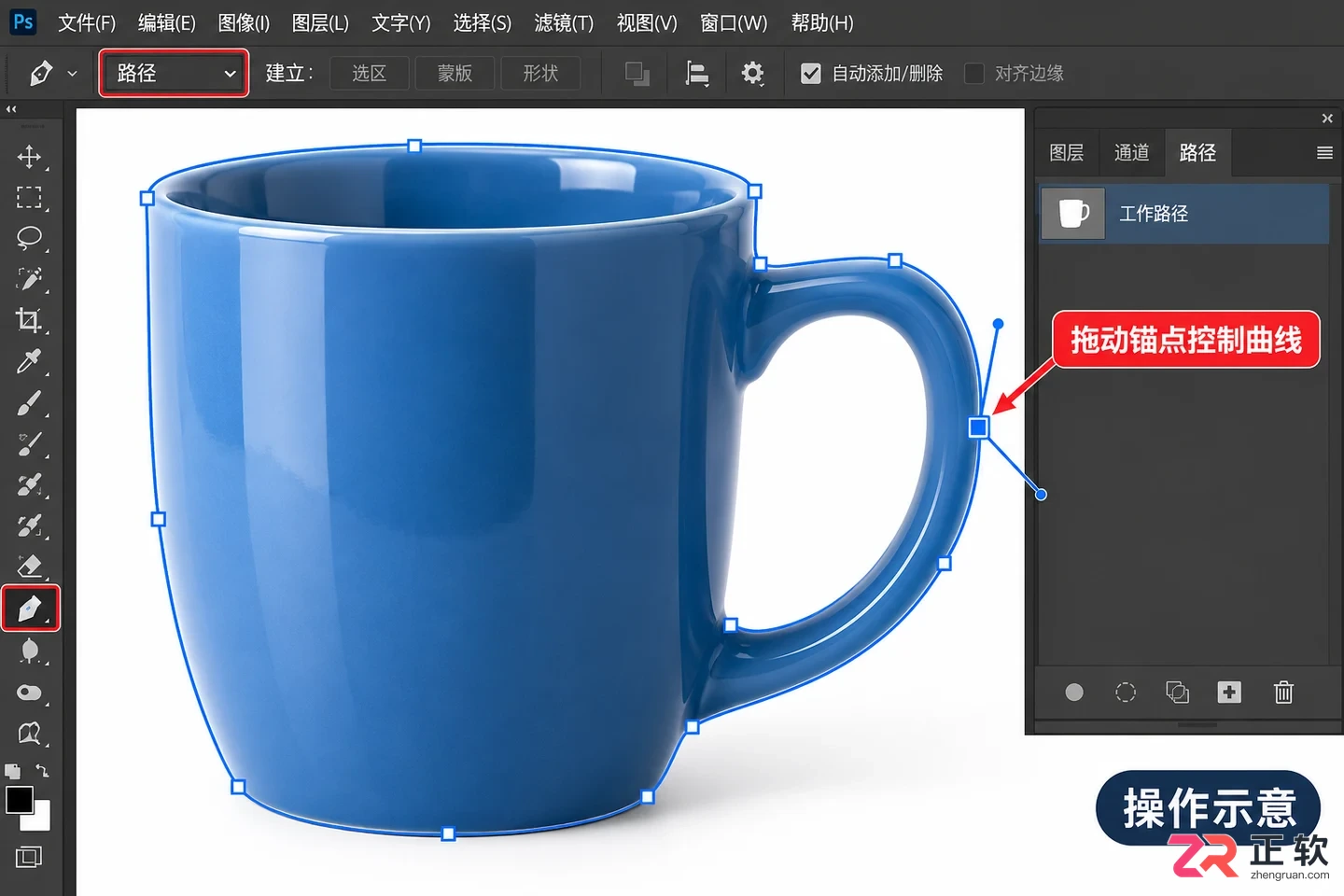Open the 路径 tool mode dropdown
Screen dimensions: 1344x896
pyautogui.click(x=174, y=73)
